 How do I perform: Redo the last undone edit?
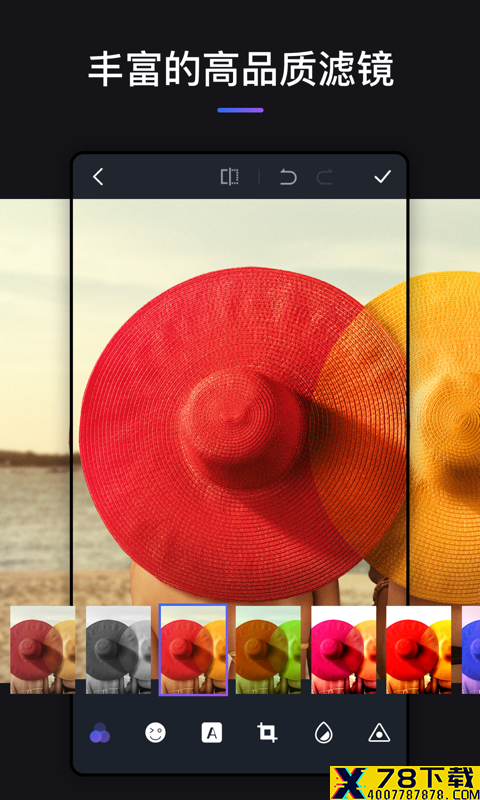(x=324, y=177)
